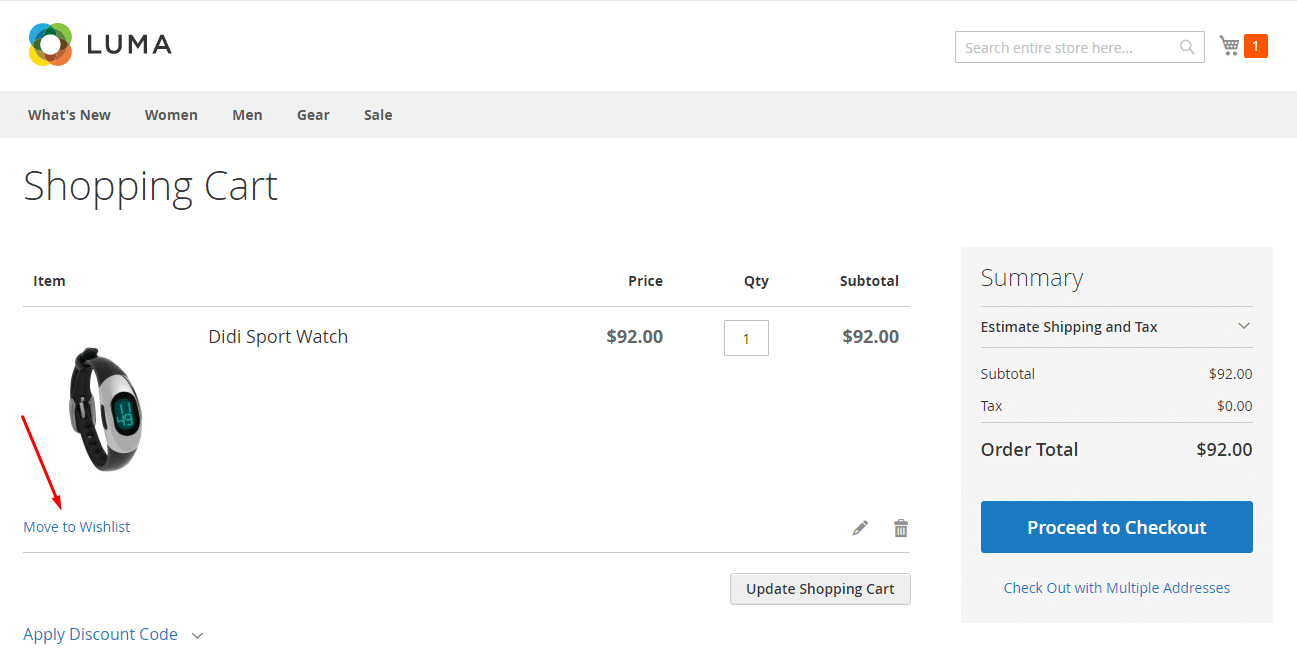Click the Move to Wishlist link
The height and width of the screenshot is (656, 1297).
tap(77, 527)
